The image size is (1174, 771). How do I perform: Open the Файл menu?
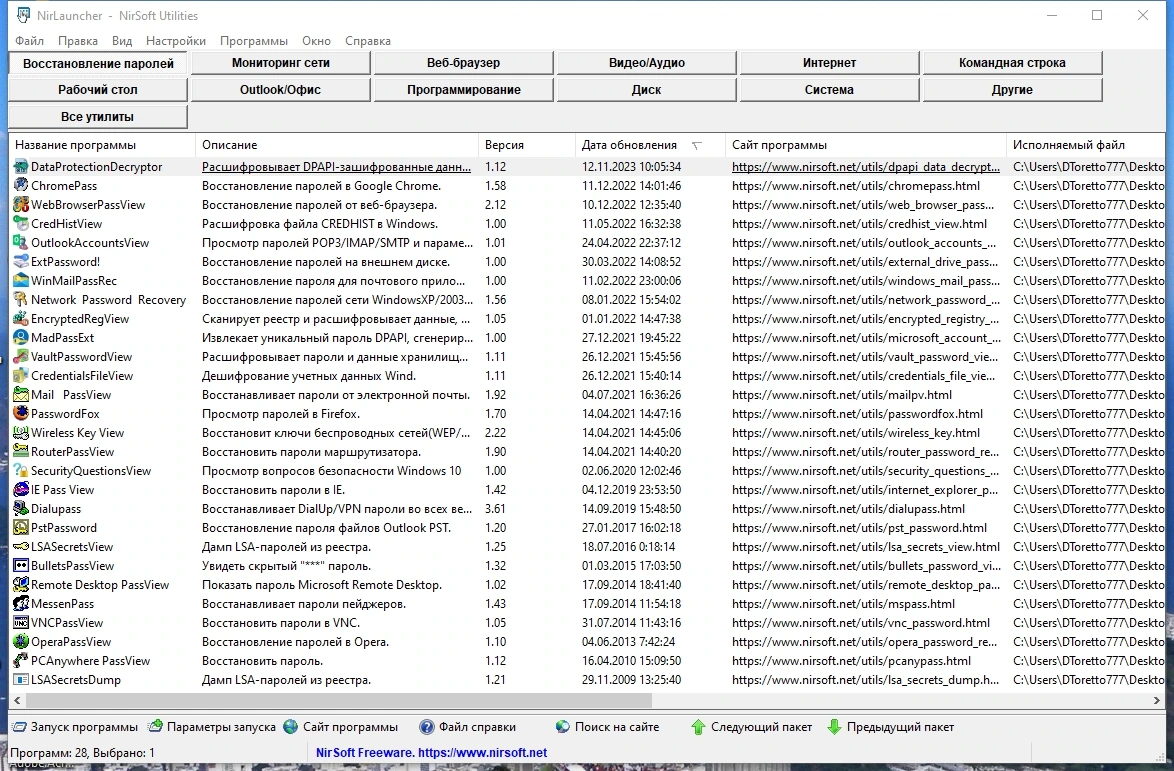(29, 41)
